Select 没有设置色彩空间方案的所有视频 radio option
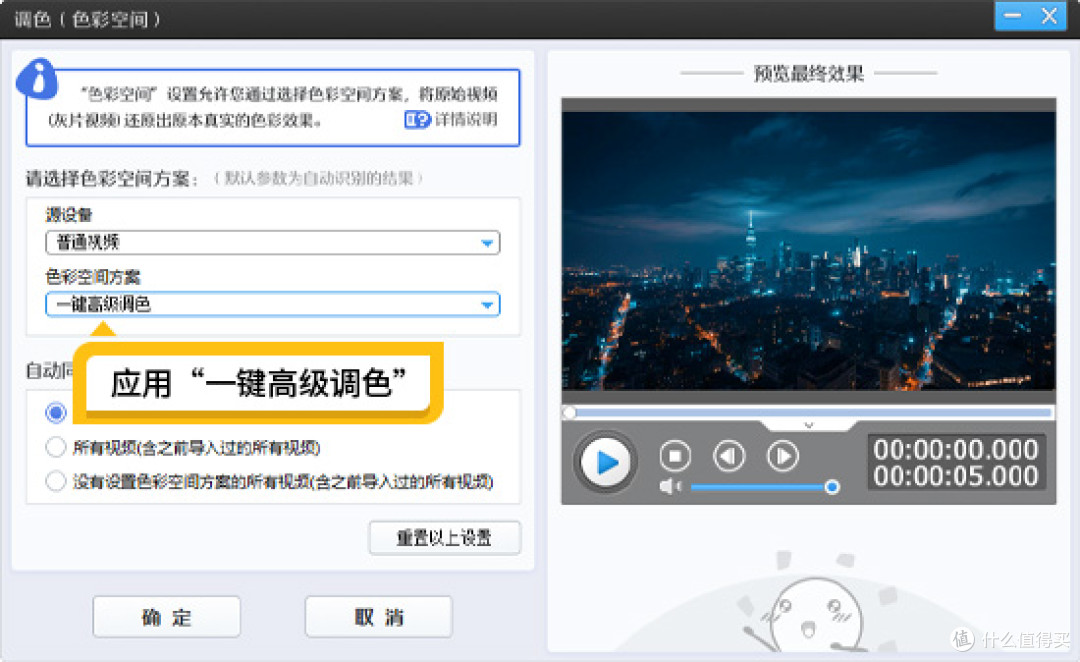This screenshot has height=662, width=1080. 56,481
